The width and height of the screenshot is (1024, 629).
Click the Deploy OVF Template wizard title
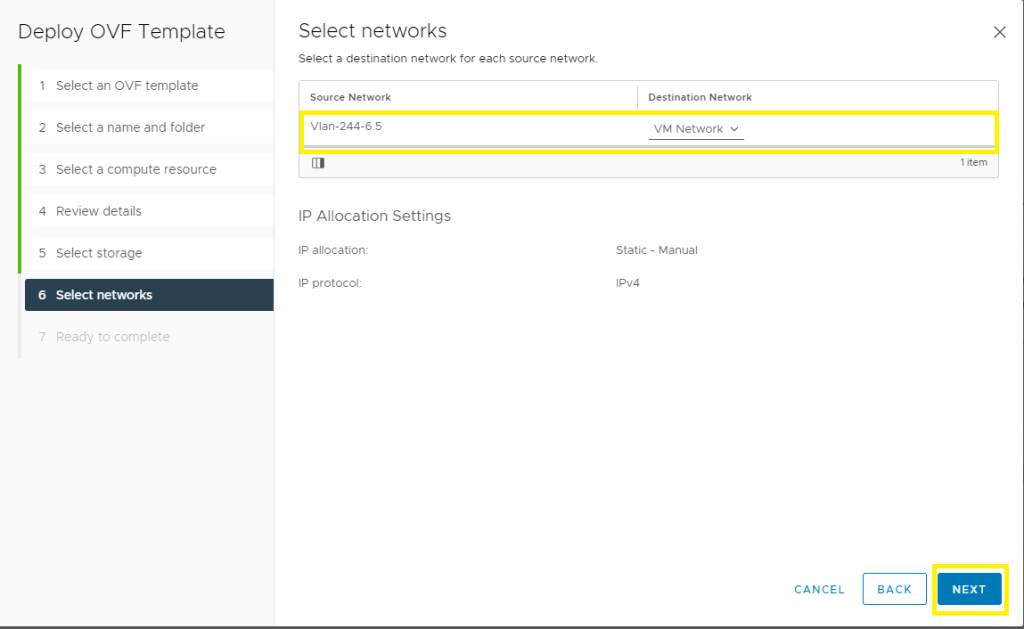(121, 32)
